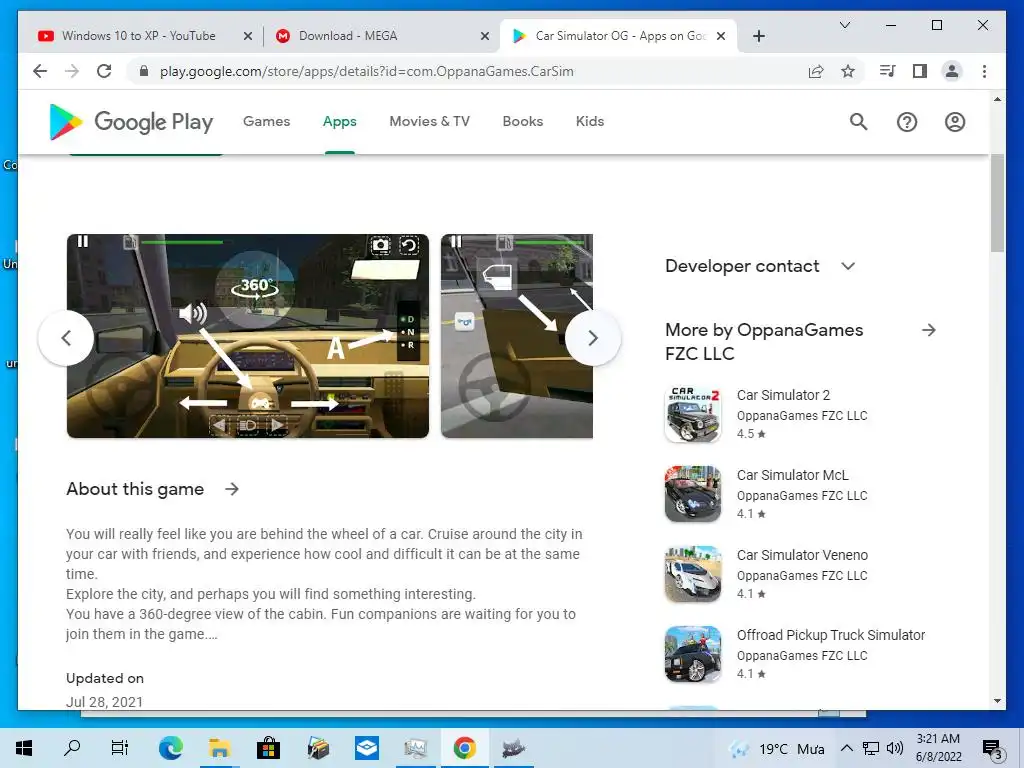Expand Developer contact section
1024x768 pixels.
(x=848, y=266)
